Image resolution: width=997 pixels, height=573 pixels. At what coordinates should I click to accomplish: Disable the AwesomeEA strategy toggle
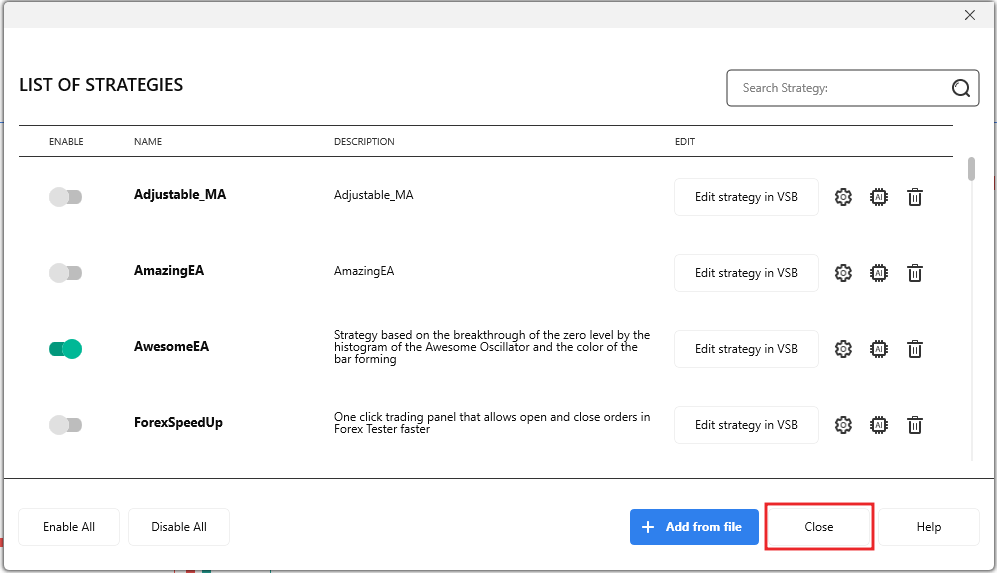65,349
